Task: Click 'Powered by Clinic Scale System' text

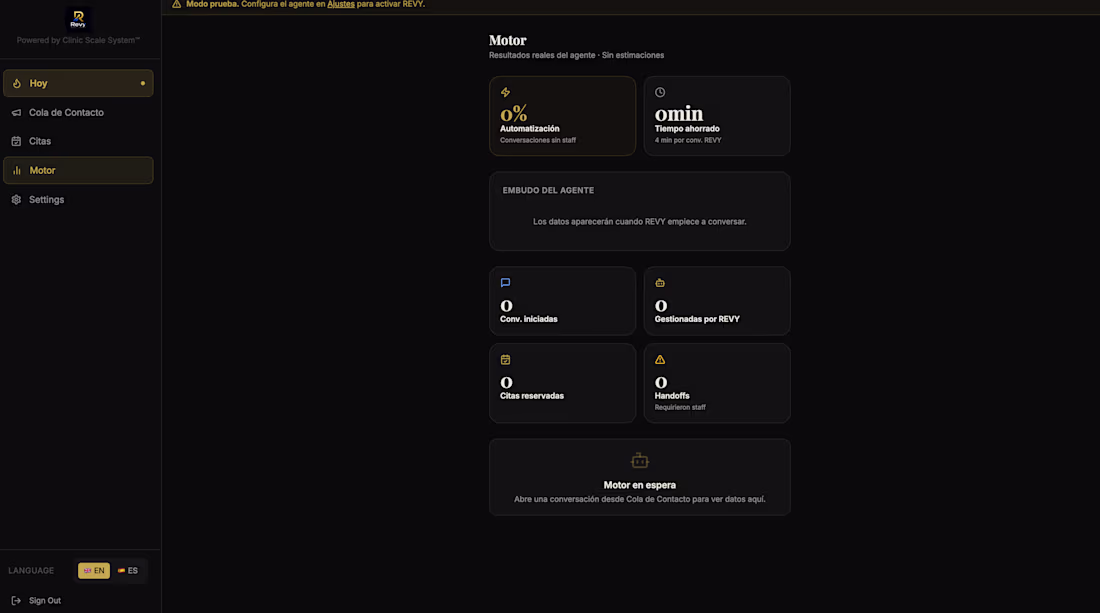Action: coord(78,41)
